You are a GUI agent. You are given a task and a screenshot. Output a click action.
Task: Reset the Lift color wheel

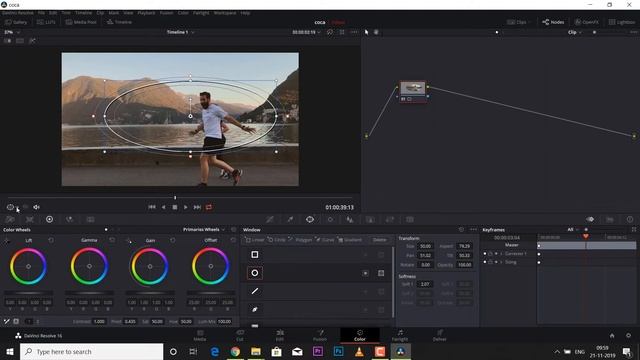click(x=51, y=240)
